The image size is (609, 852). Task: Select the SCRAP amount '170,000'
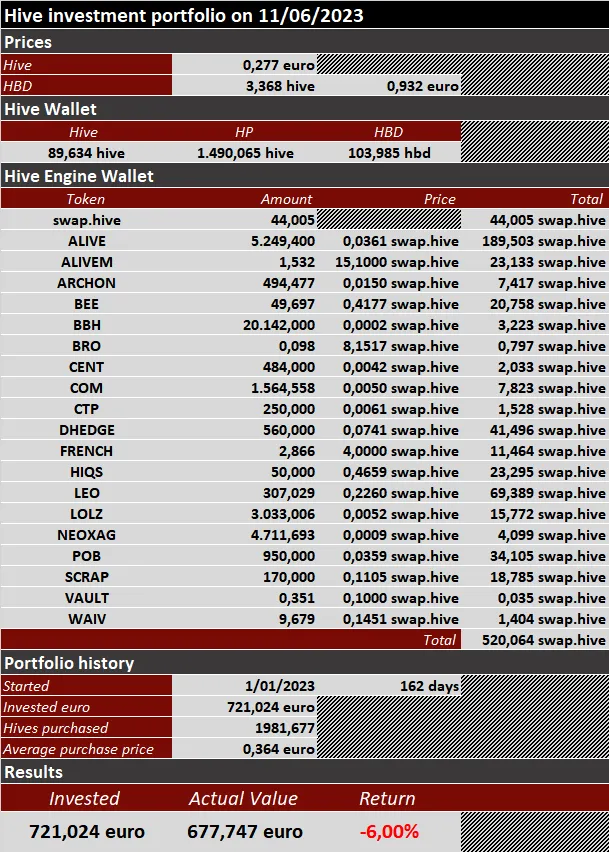[x=289, y=577]
